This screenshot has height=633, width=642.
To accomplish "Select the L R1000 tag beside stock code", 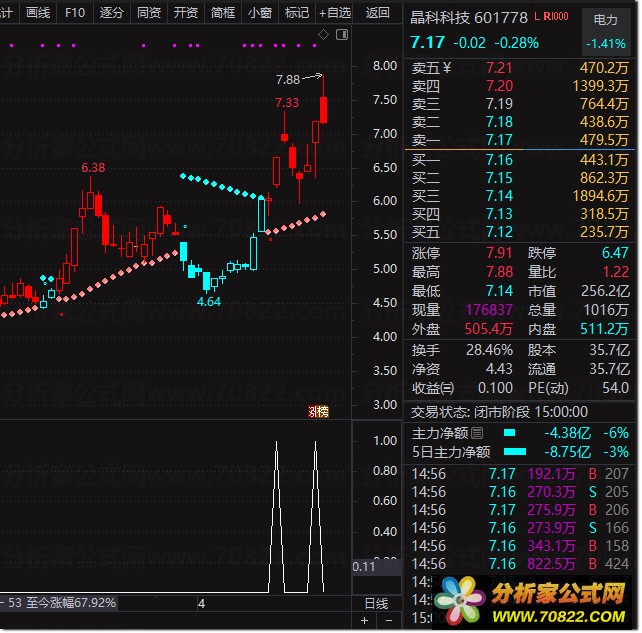I will [x=551, y=16].
